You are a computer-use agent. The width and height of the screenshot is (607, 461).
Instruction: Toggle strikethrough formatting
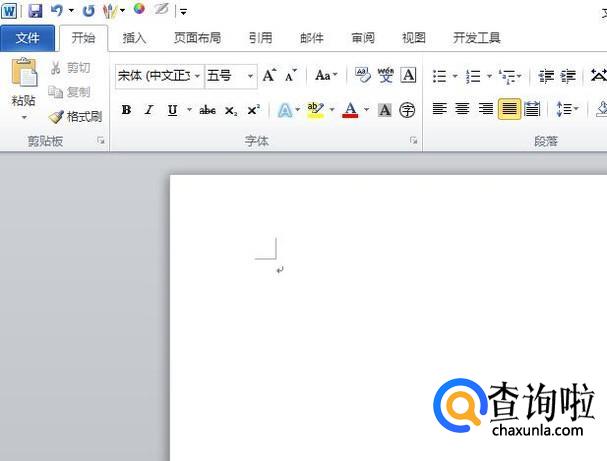(x=207, y=110)
